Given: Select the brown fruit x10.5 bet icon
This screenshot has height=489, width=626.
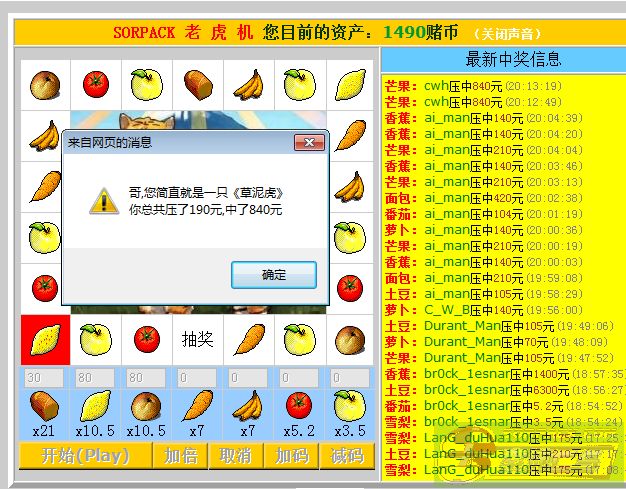Looking at the screenshot, I should 146,405.
